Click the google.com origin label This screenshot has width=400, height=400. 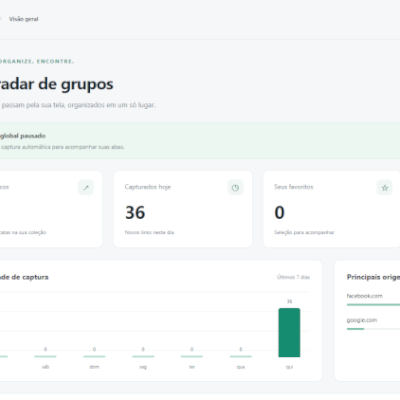point(362,320)
